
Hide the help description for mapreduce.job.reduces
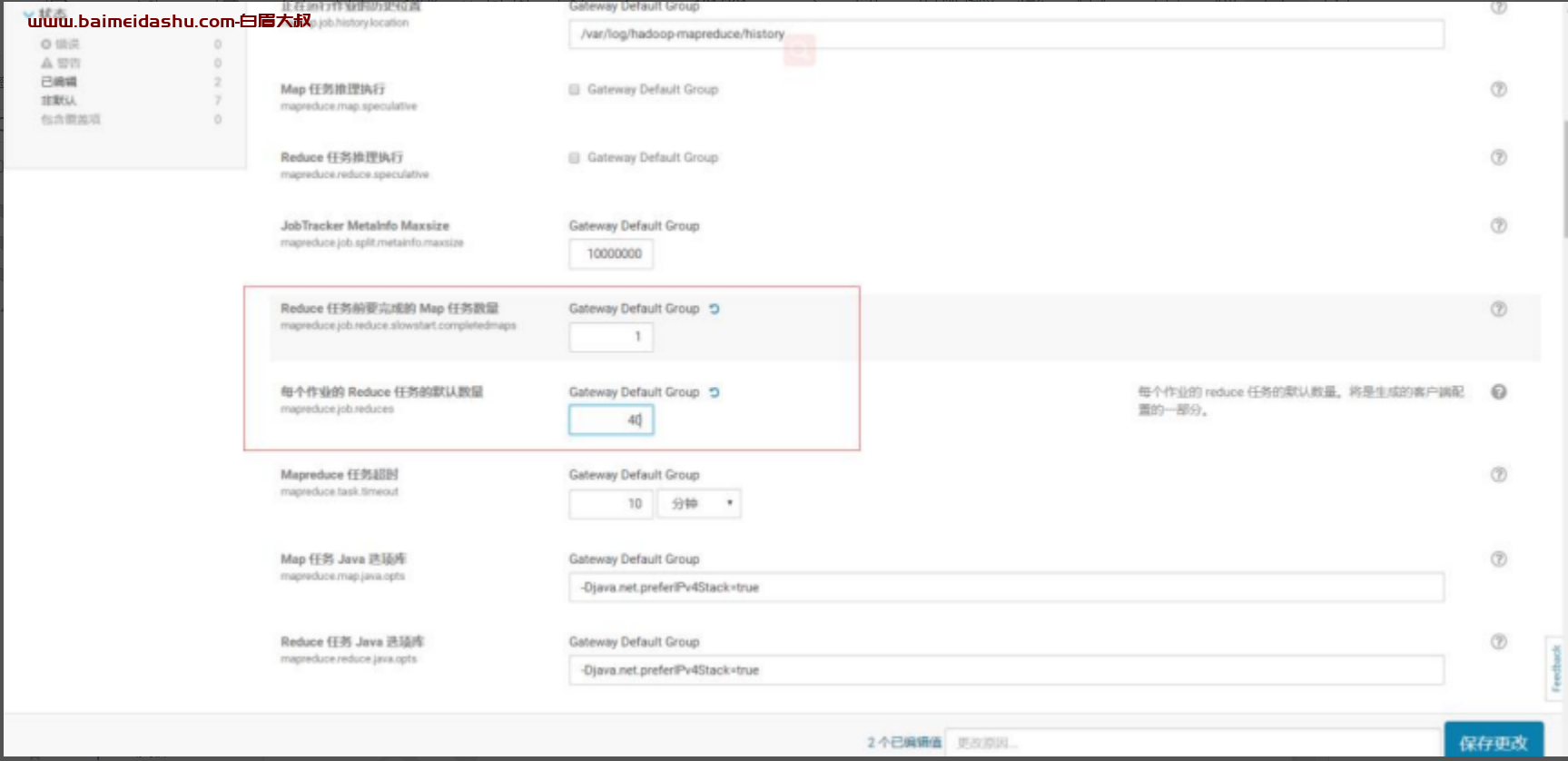click(1498, 391)
